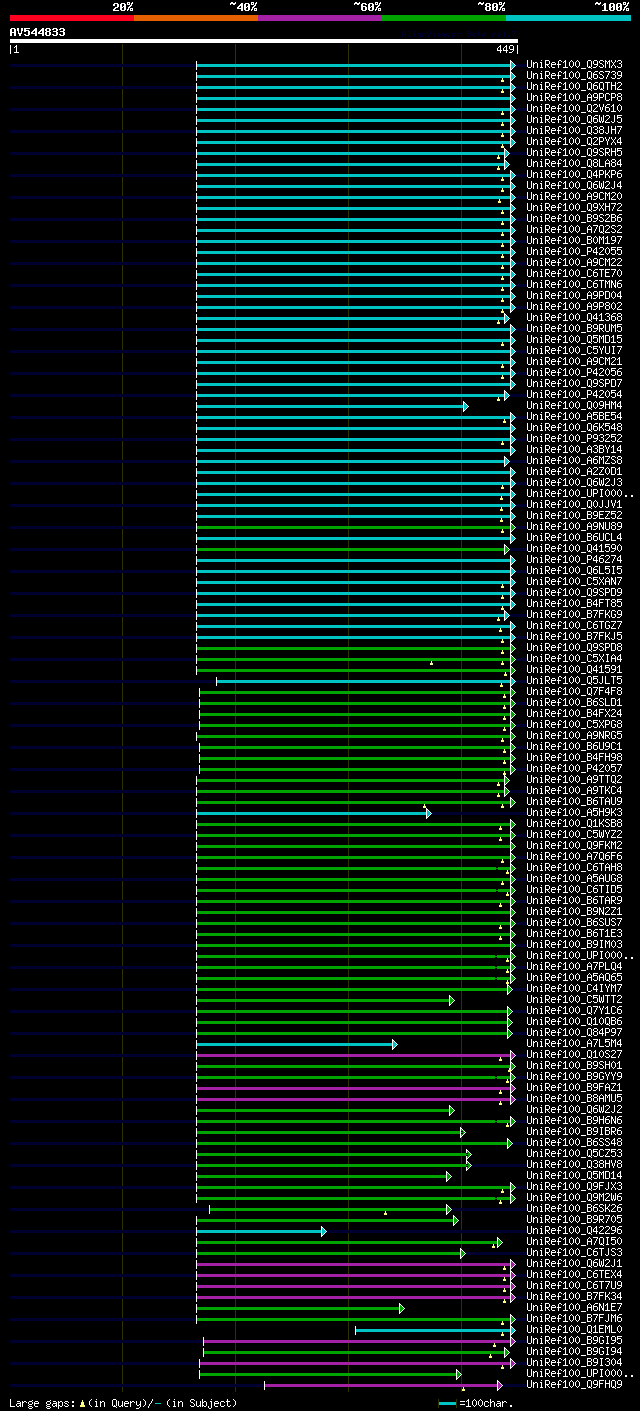The height and width of the screenshot is (1411, 640).
Task: Open hit UniRef100_Q2V610
Action: click(573, 108)
